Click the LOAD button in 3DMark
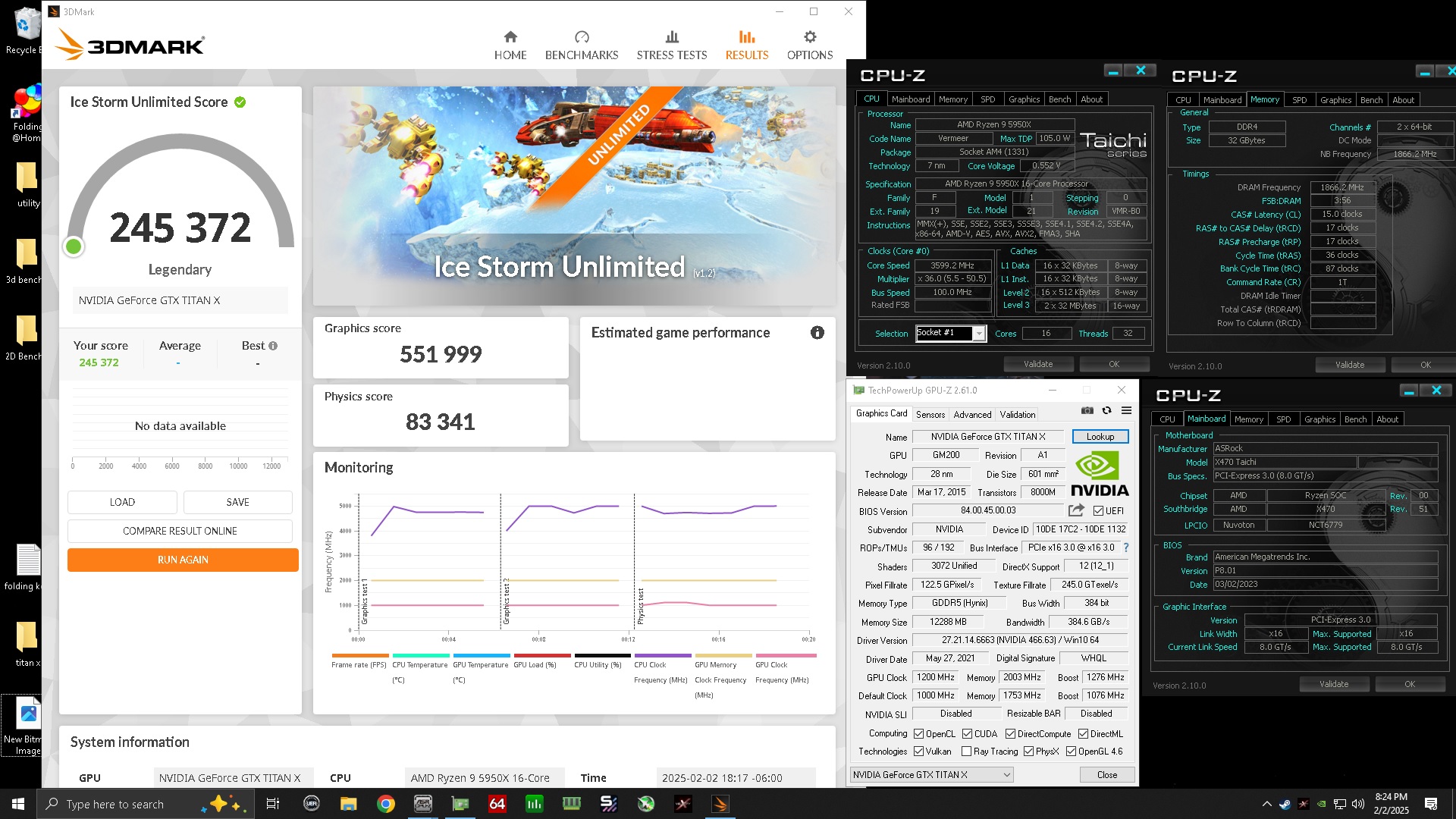Viewport: 1456px width, 819px height. click(122, 502)
